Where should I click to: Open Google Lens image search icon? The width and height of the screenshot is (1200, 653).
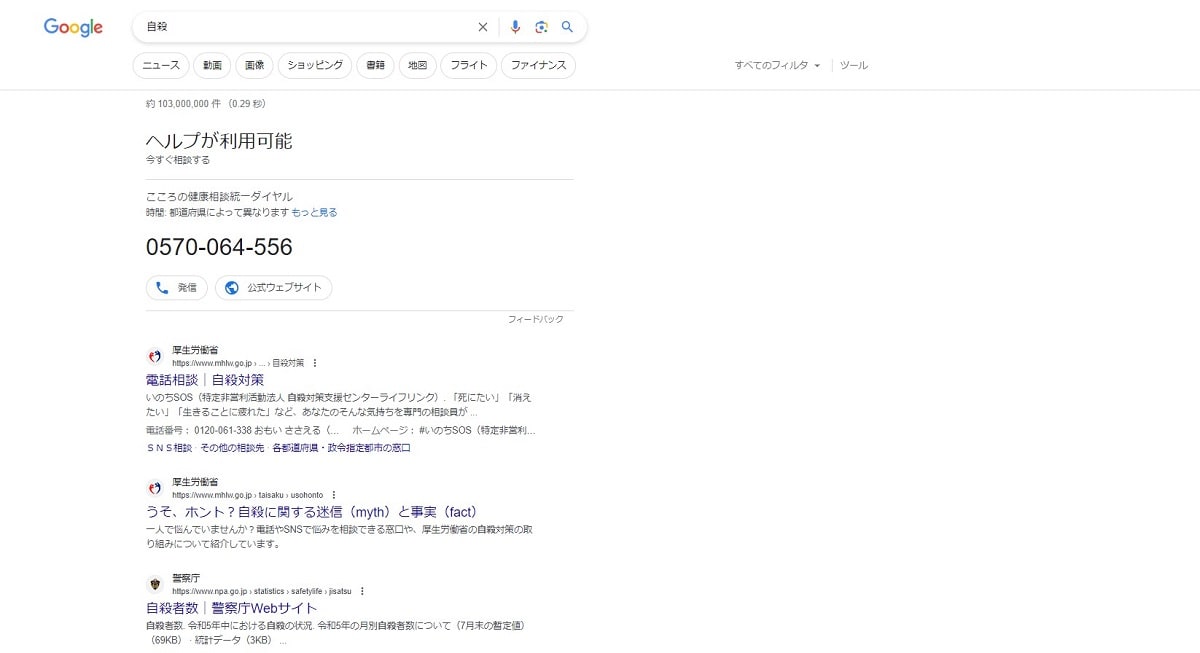pyautogui.click(x=541, y=27)
